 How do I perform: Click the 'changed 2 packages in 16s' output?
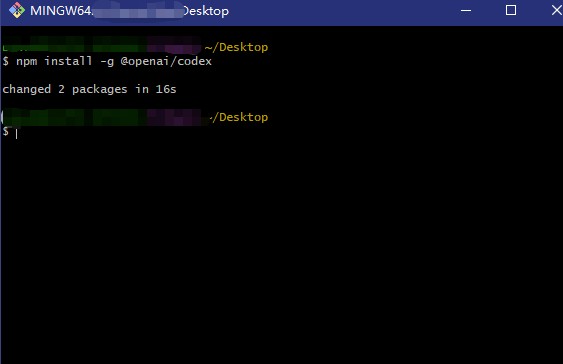[x=89, y=89]
